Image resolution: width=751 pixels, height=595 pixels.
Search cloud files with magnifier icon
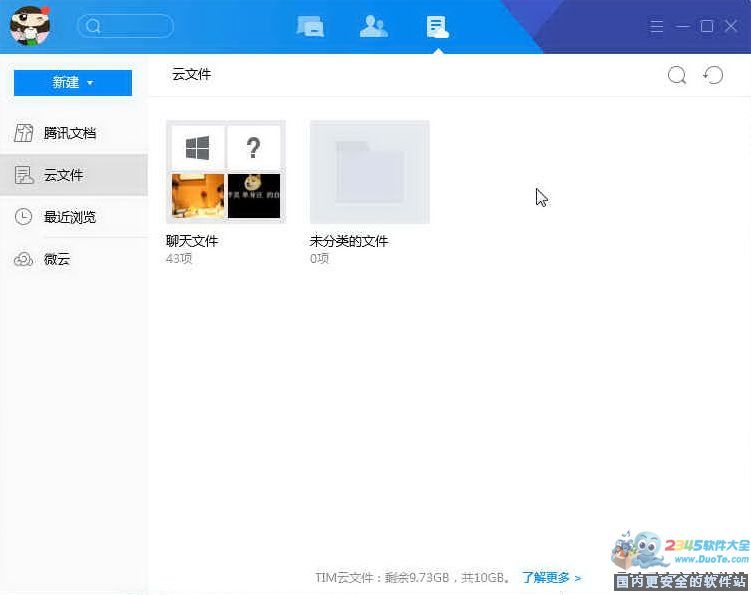tap(677, 75)
